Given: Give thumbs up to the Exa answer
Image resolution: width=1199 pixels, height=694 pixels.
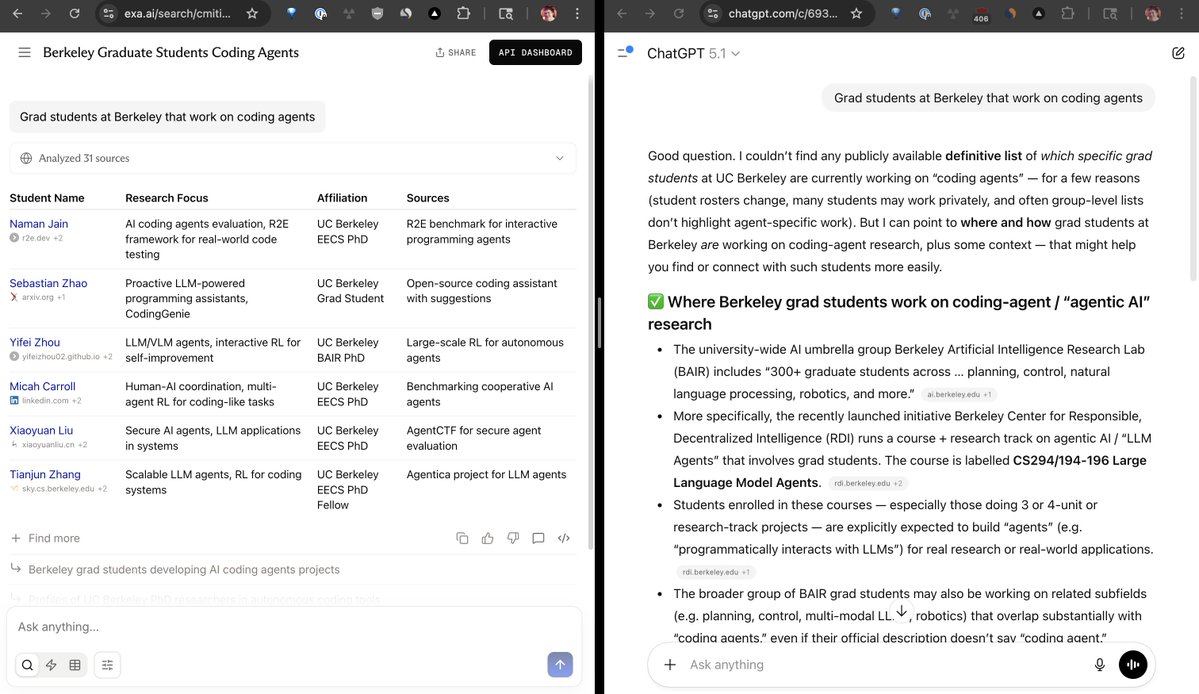Looking at the screenshot, I should point(487,538).
